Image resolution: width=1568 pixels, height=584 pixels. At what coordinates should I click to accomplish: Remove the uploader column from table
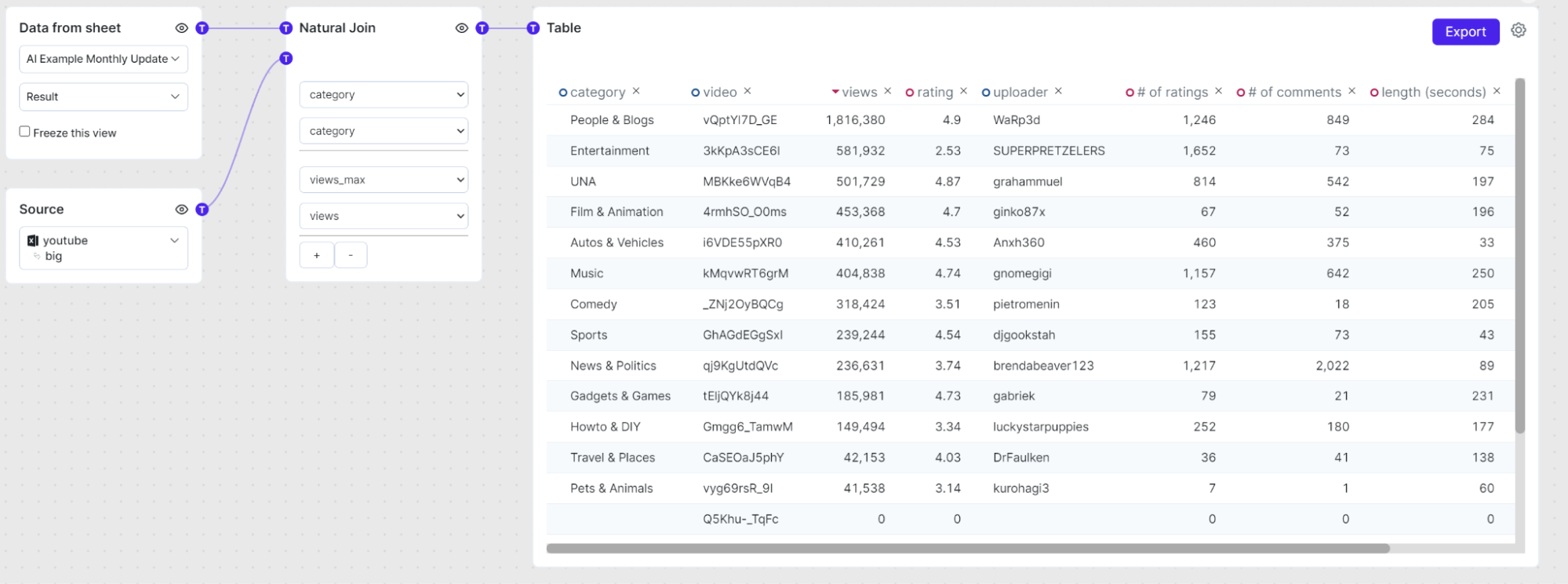pos(1058,91)
